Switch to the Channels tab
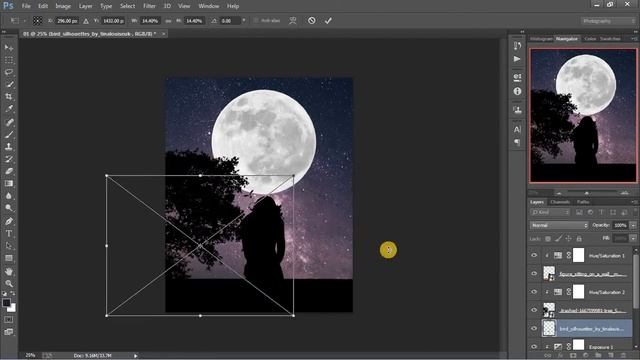640x360 pixels. click(x=560, y=202)
